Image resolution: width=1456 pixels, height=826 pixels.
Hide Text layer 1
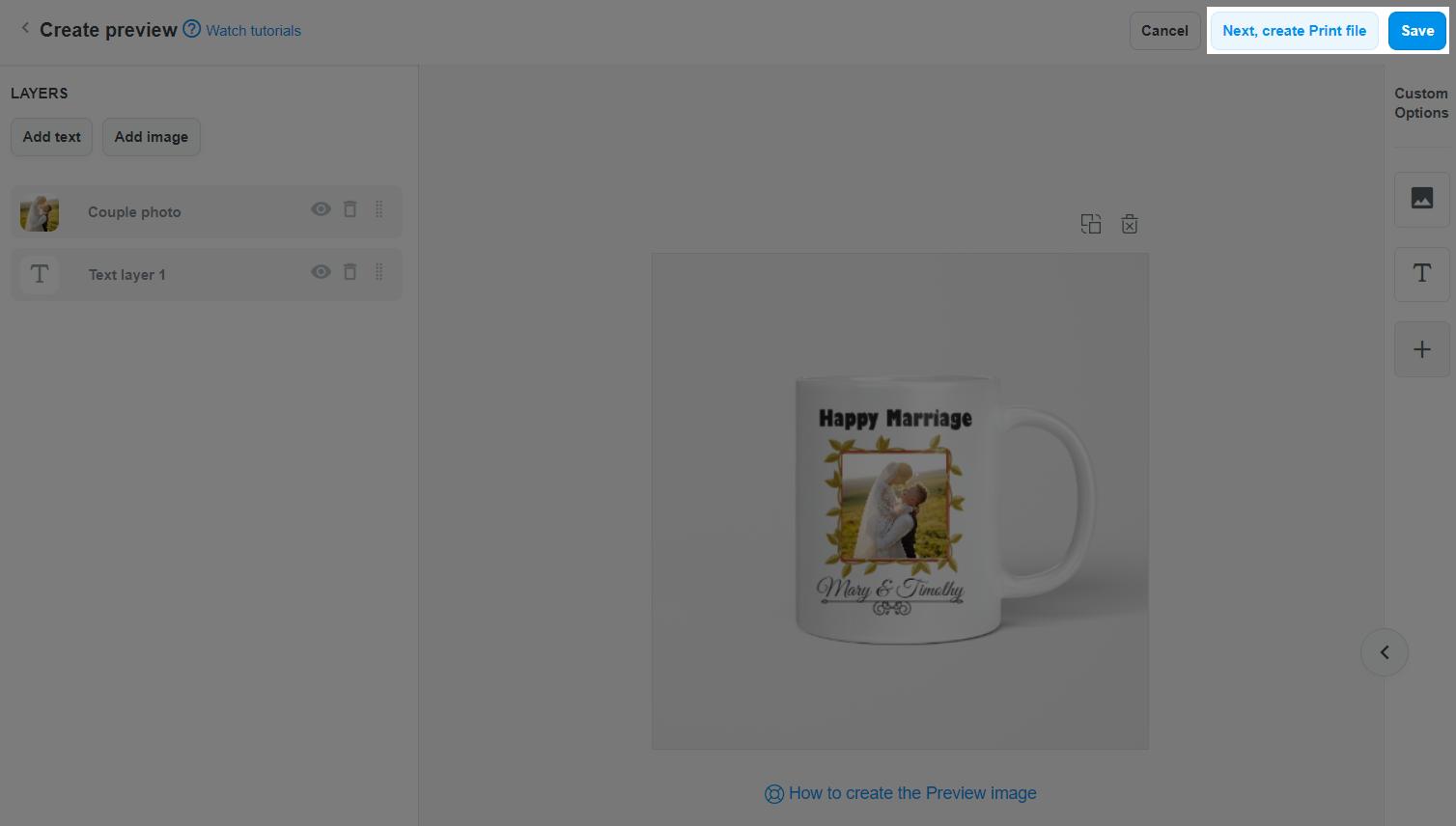pyautogui.click(x=321, y=272)
